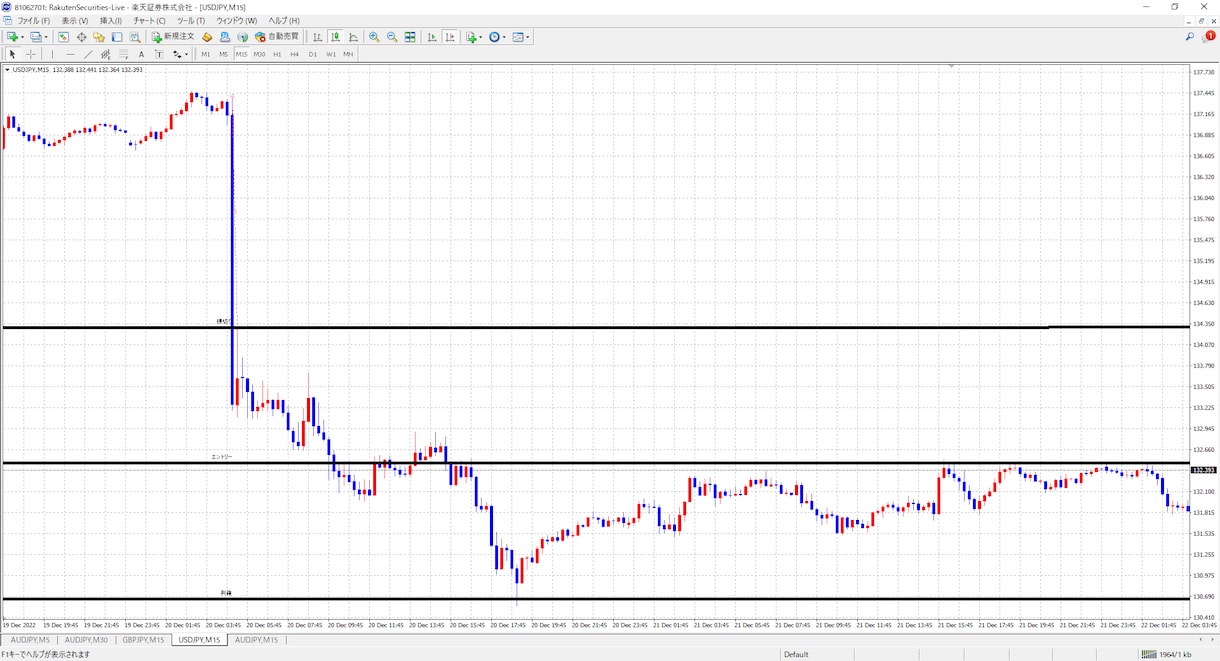
Task: Open the チャート (C) menu
Action: [149, 20]
